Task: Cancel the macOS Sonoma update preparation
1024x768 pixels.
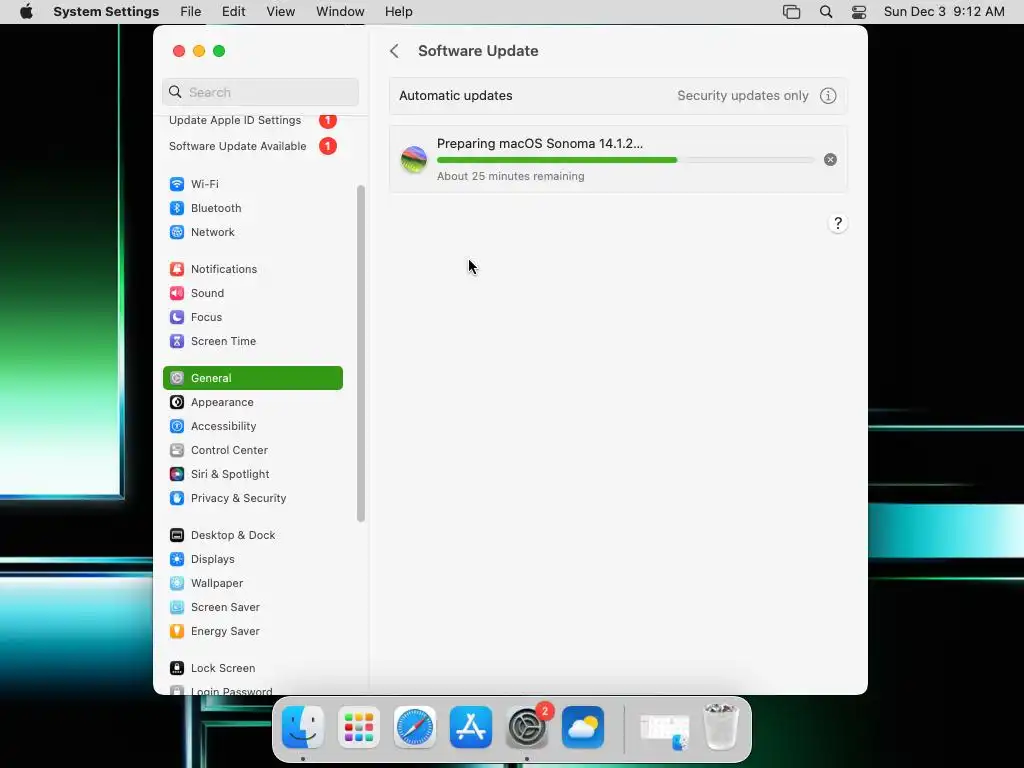Action: (830, 160)
